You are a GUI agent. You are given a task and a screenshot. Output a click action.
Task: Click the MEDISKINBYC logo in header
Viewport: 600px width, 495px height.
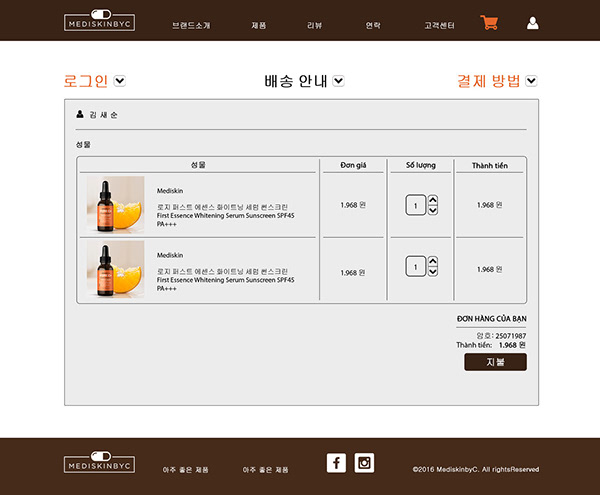pos(99,22)
